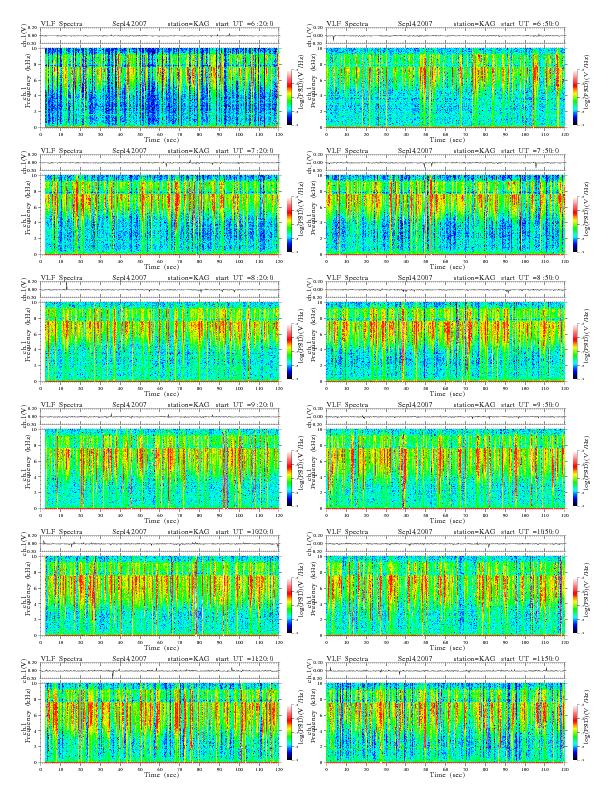Pick the color scale of the 9:50:0 plot
Image resolution: width=612 pixels, height=792 pixels.
(x=576, y=478)
